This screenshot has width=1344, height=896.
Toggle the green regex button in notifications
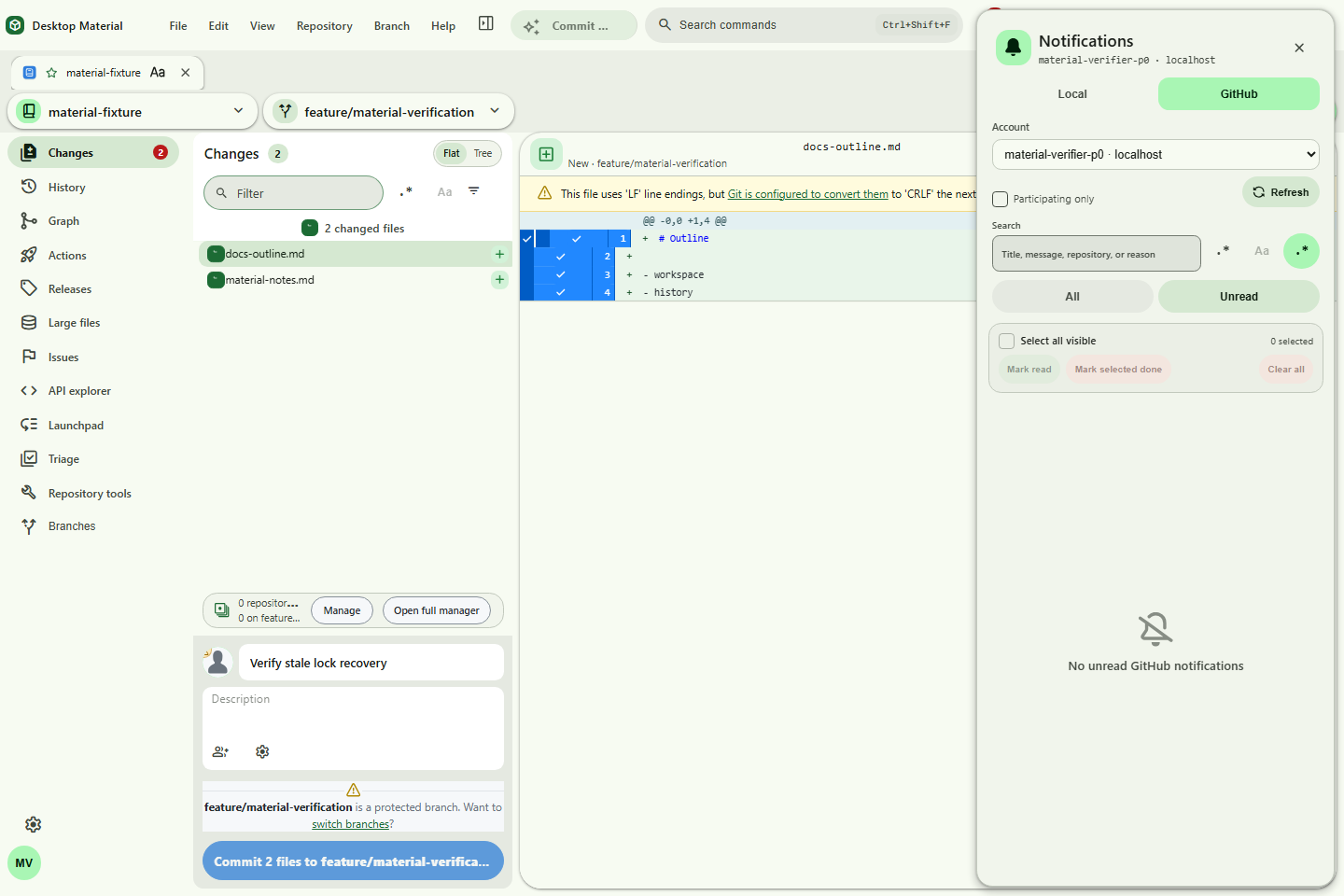(x=1301, y=251)
